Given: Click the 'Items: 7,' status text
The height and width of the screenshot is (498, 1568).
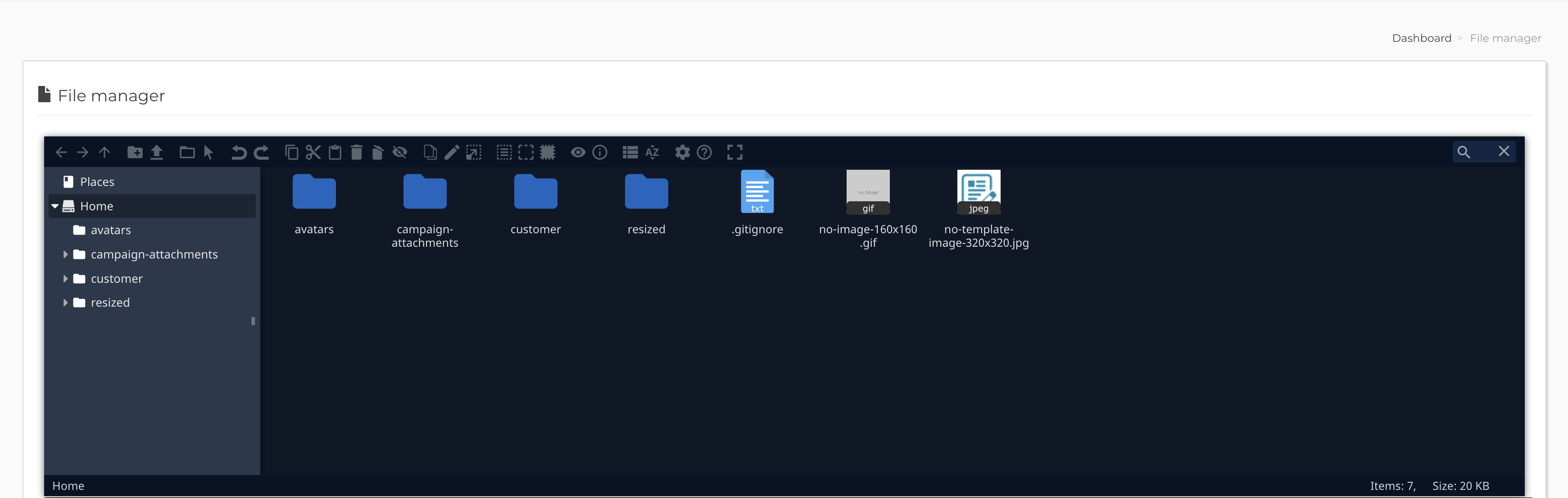Looking at the screenshot, I should coord(1393,486).
